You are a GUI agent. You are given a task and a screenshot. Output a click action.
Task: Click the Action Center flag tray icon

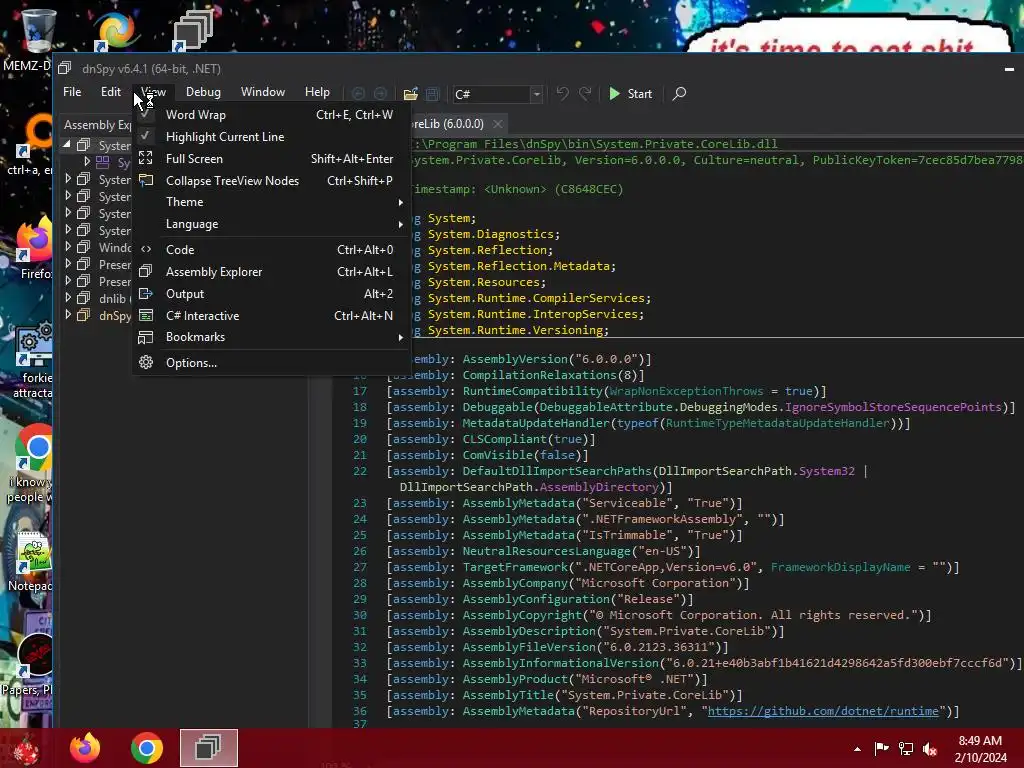(x=882, y=748)
